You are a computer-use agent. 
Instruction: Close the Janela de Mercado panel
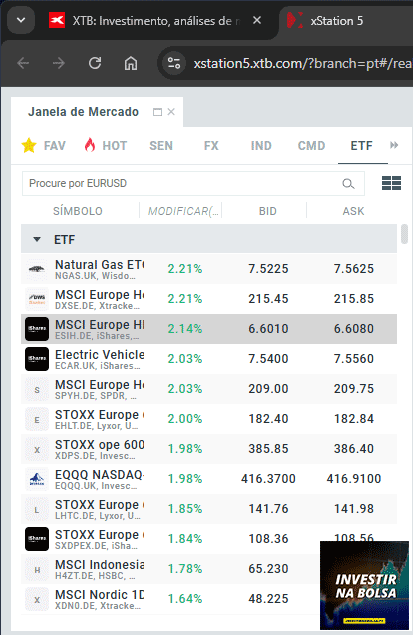[x=171, y=112]
